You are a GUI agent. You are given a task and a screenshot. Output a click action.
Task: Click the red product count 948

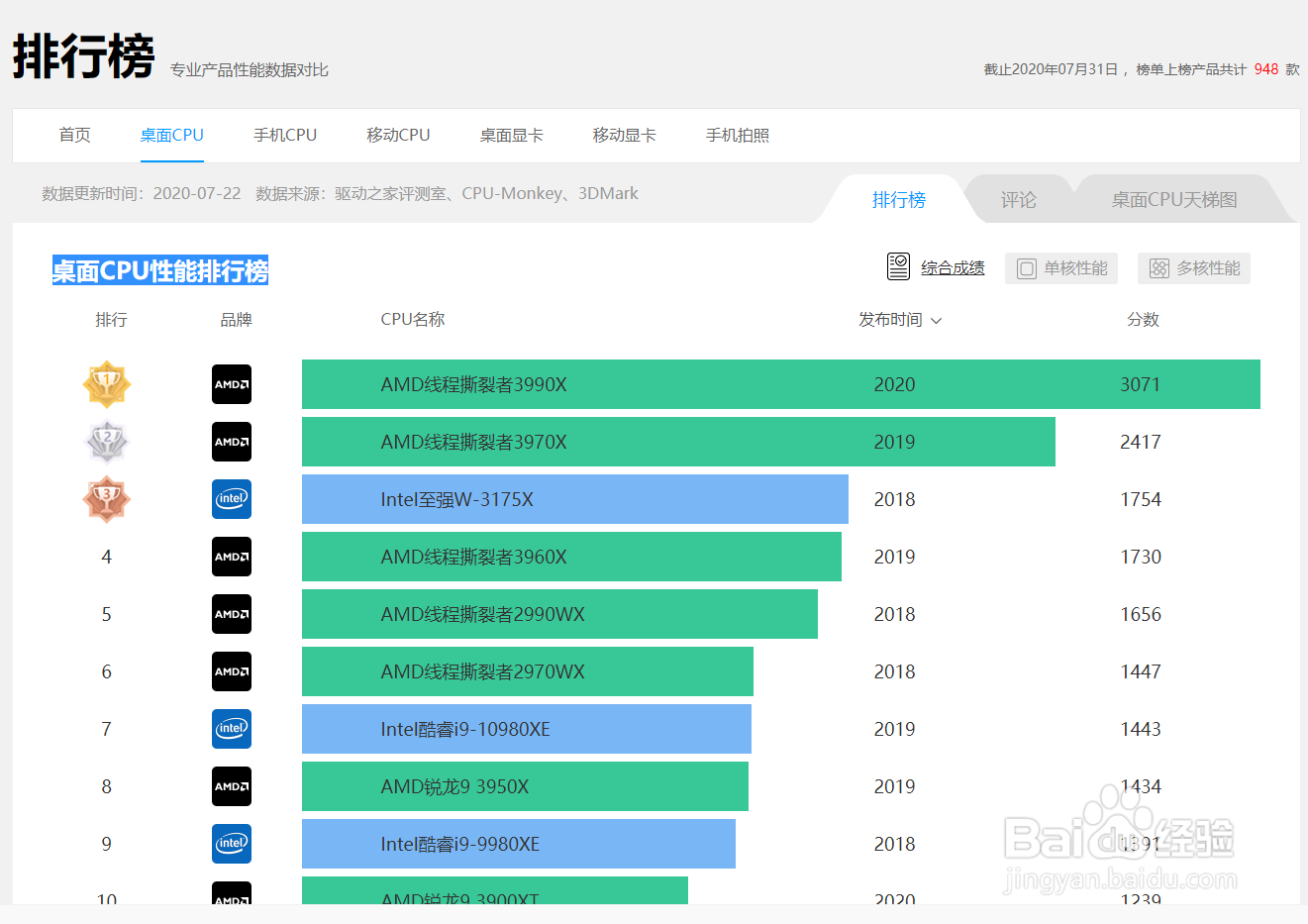point(1266,69)
